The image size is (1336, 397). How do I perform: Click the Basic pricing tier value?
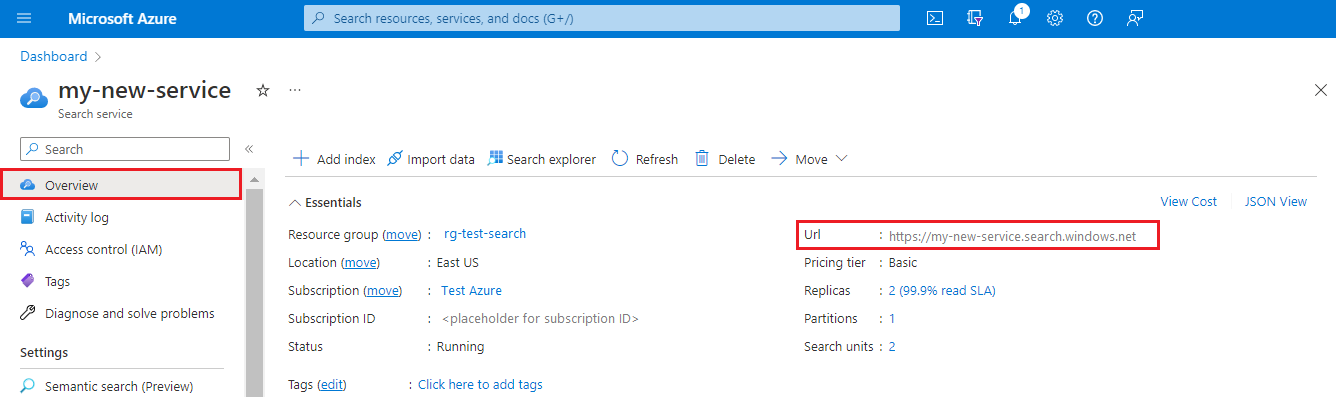(x=903, y=262)
